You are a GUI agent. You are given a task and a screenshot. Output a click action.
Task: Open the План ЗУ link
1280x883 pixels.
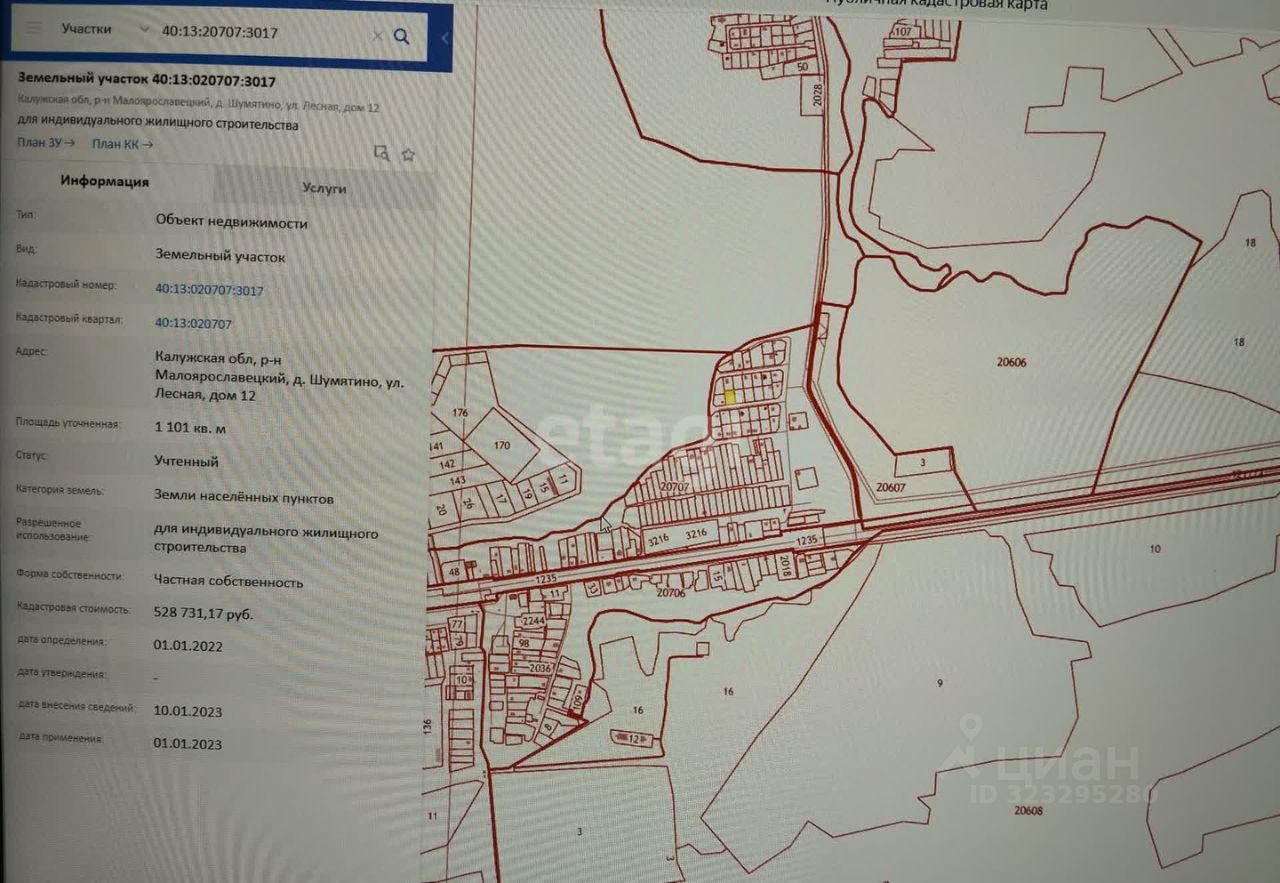(x=46, y=143)
